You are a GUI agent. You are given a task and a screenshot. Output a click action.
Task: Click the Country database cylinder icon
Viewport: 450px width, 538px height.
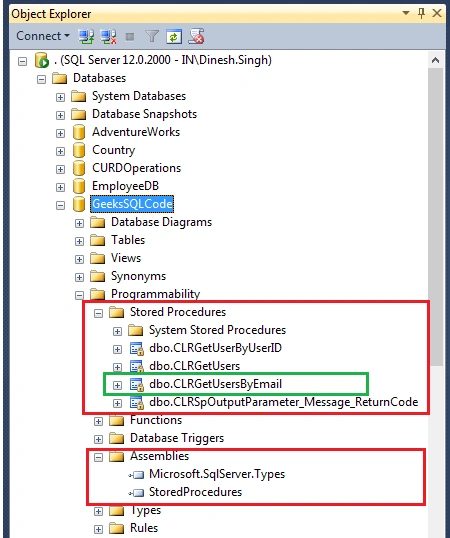tap(79, 150)
